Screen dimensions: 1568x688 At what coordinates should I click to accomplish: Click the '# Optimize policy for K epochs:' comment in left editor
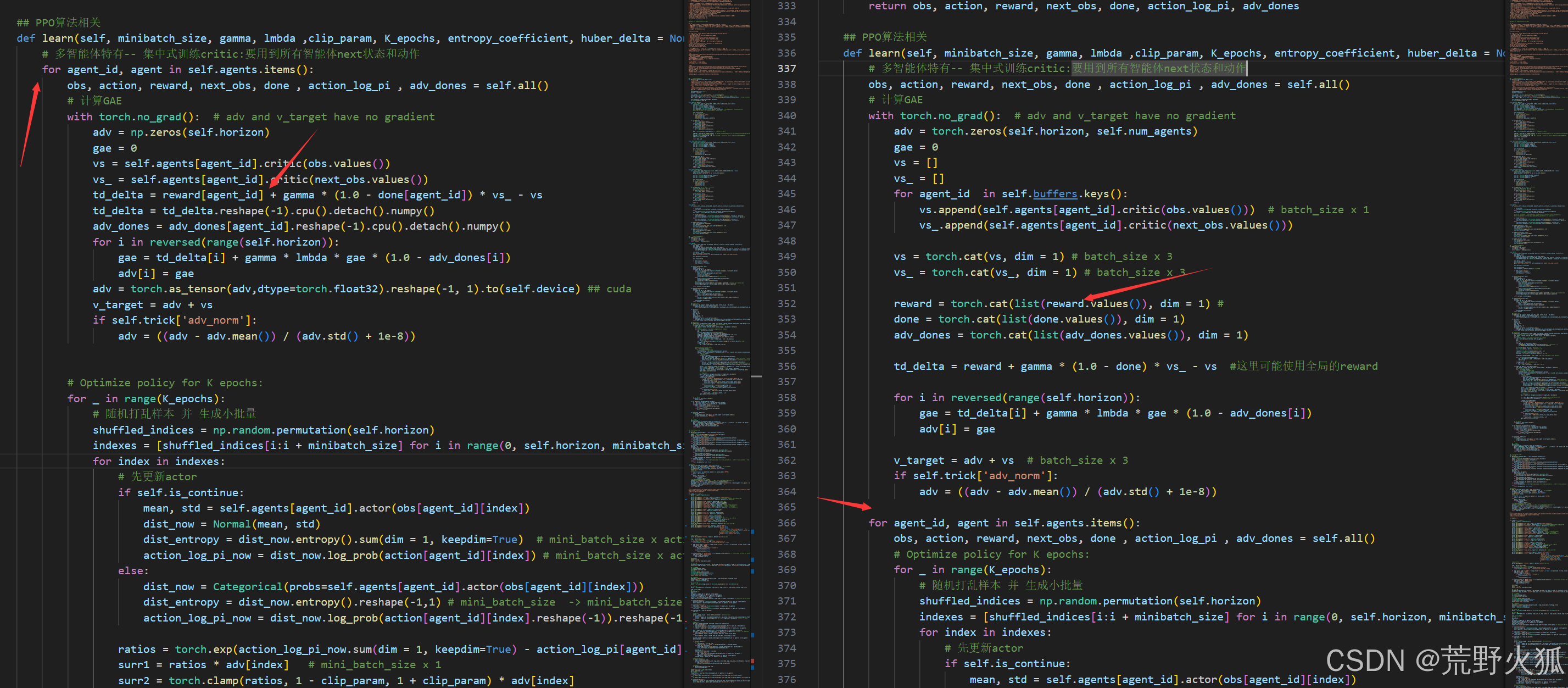pos(164,383)
